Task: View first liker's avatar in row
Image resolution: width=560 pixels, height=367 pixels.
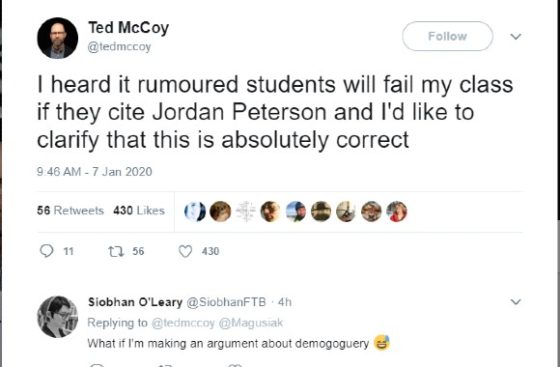Action: [x=195, y=211]
